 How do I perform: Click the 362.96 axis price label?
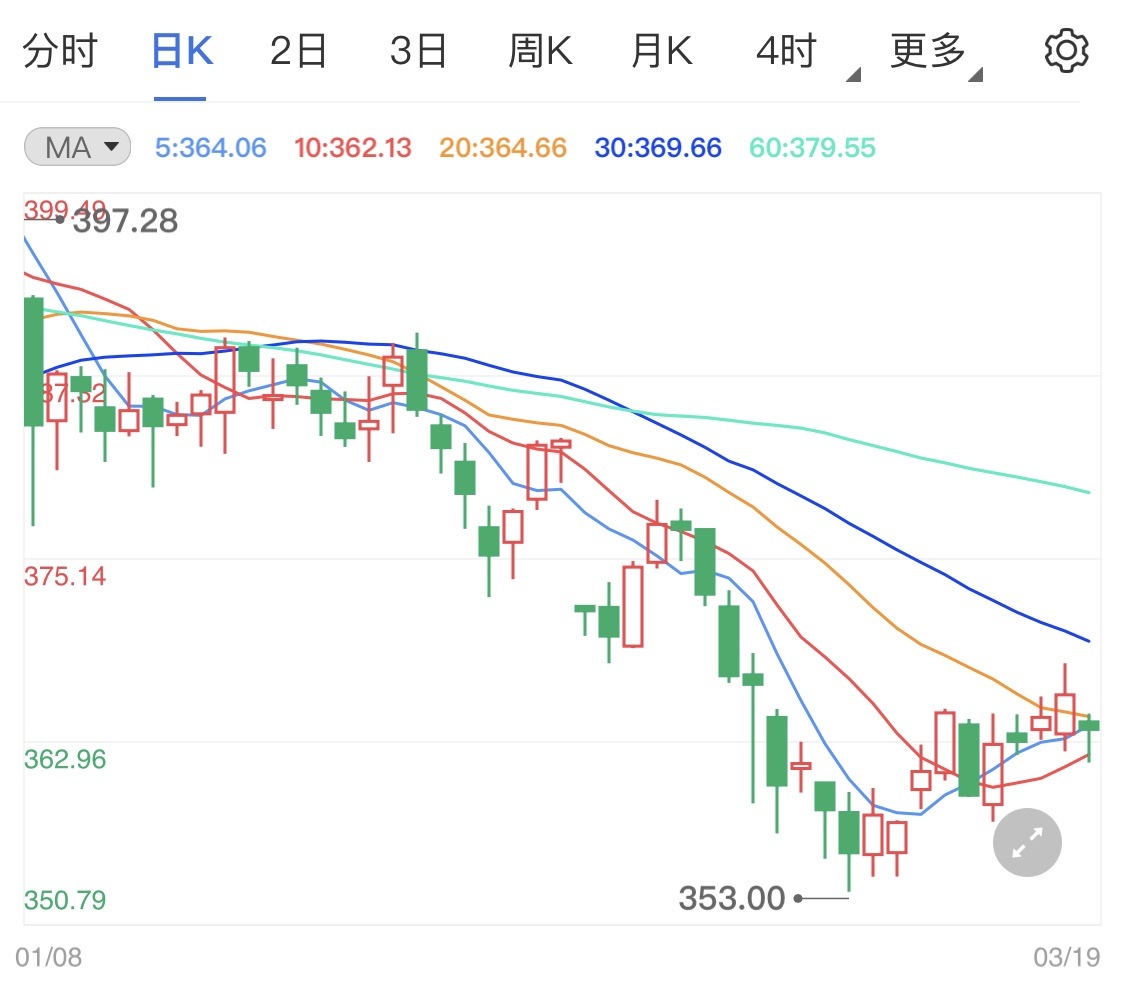tap(65, 759)
